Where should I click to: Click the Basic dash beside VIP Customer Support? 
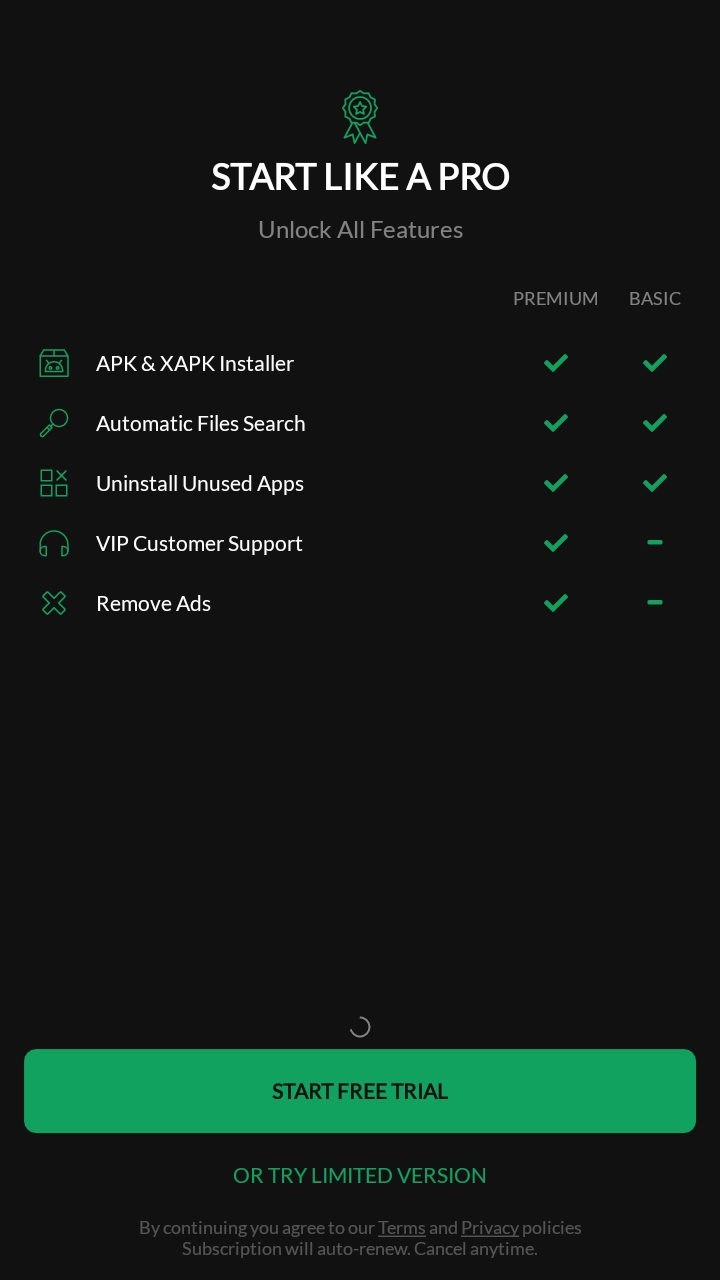click(x=654, y=542)
